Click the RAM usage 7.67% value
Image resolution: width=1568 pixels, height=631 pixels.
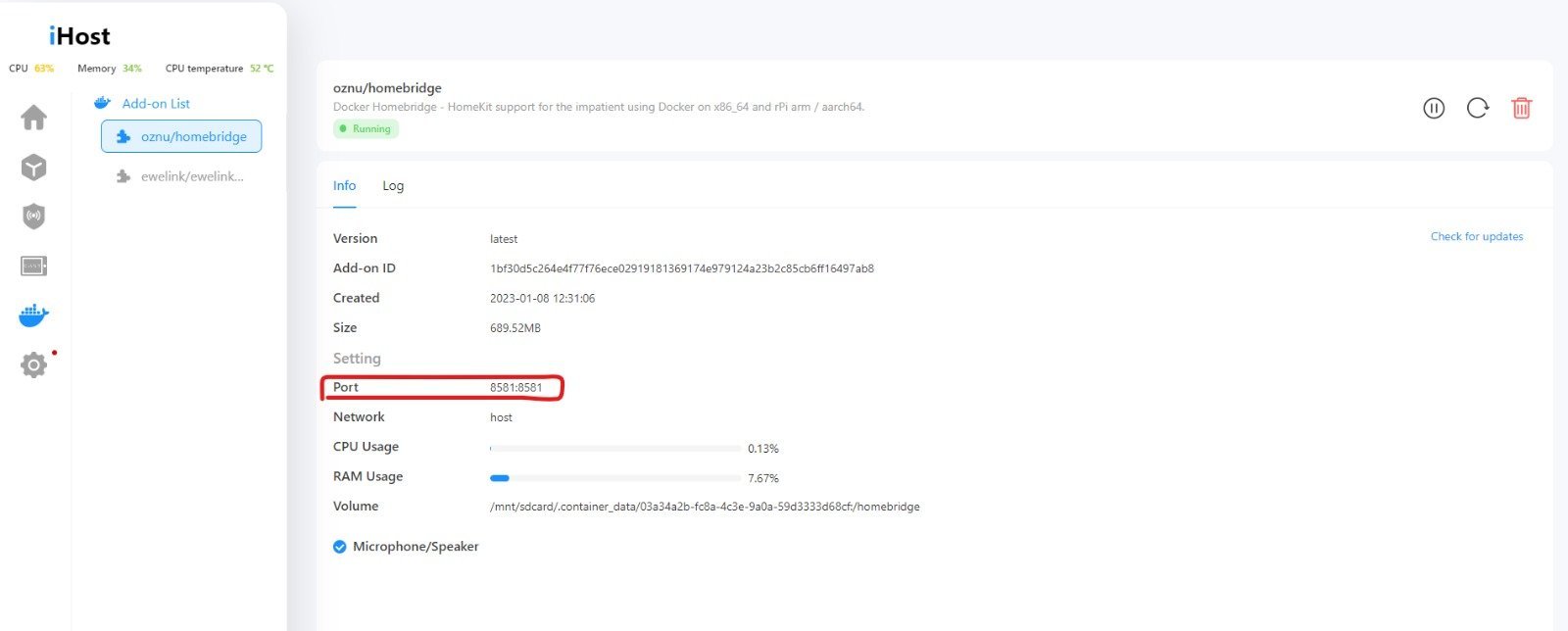(763, 478)
